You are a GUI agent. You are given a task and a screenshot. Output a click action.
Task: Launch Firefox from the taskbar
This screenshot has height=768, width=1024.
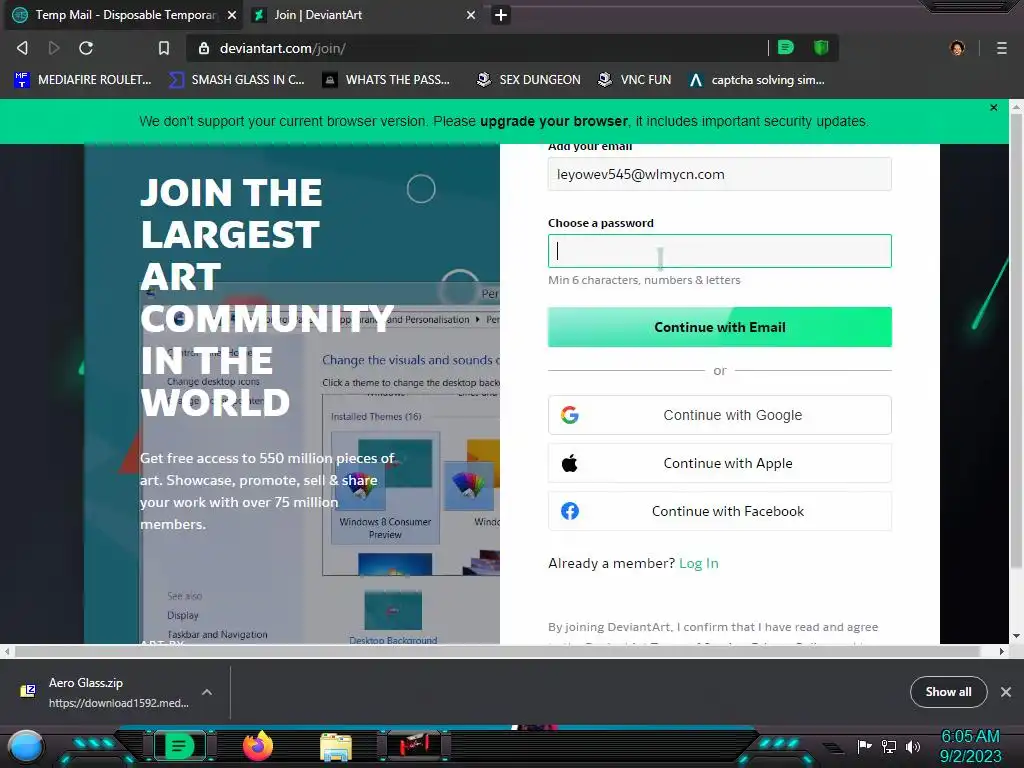coord(258,746)
